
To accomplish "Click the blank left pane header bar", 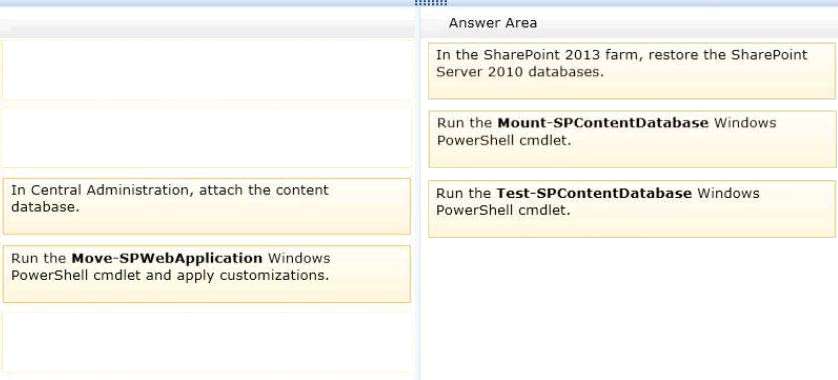I will coord(206,27).
